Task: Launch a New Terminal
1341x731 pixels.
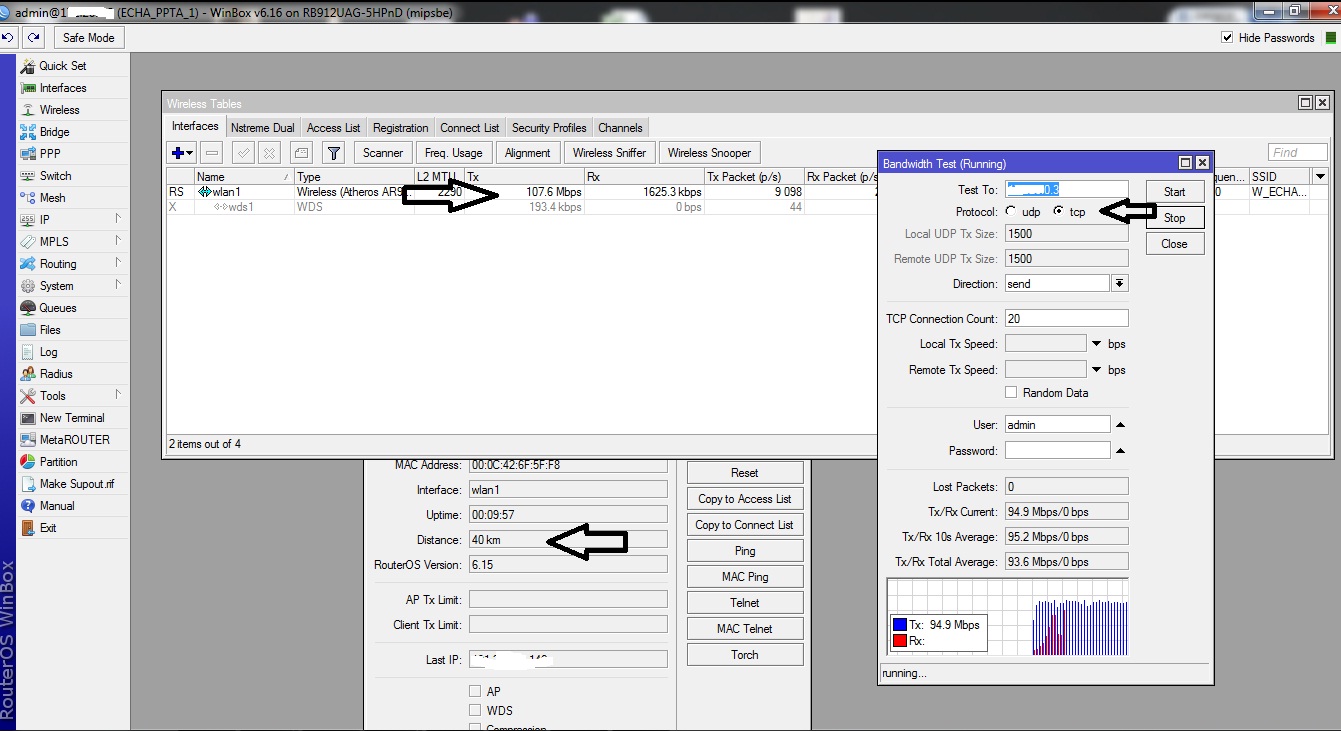Action: point(71,418)
